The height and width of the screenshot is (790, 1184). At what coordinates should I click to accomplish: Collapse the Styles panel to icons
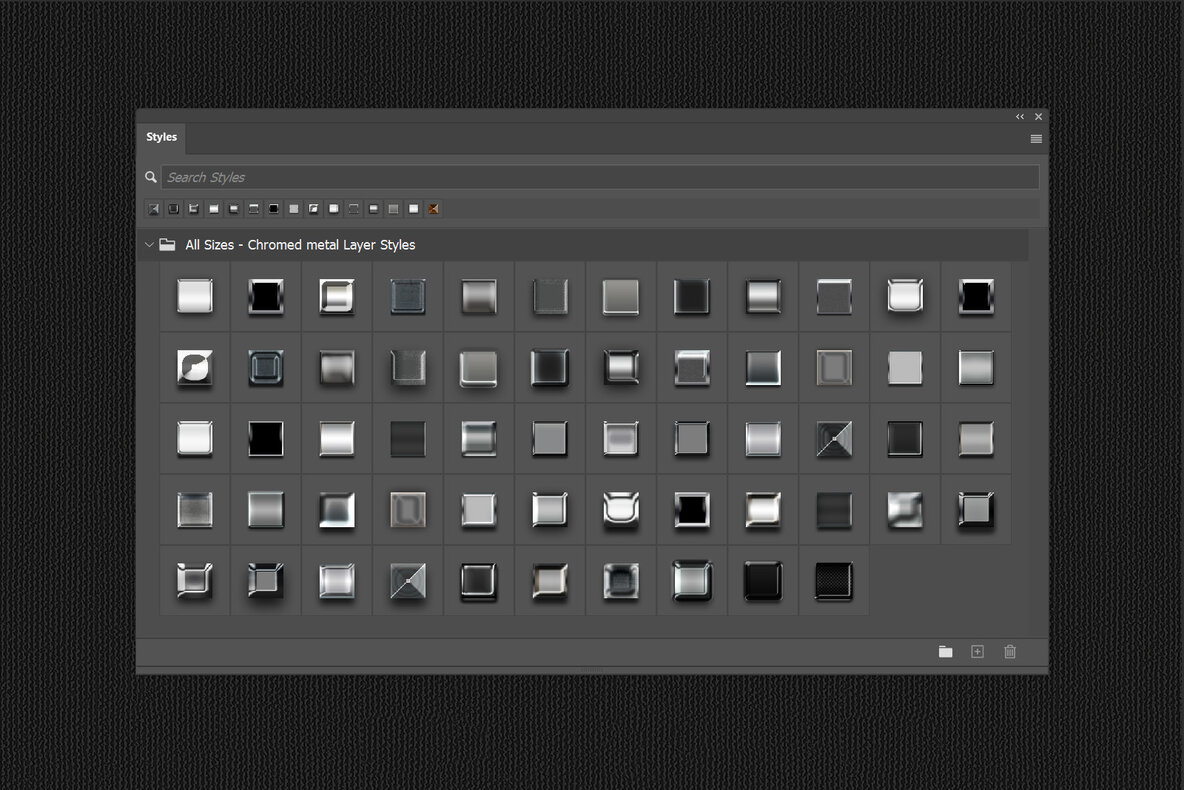(1020, 116)
